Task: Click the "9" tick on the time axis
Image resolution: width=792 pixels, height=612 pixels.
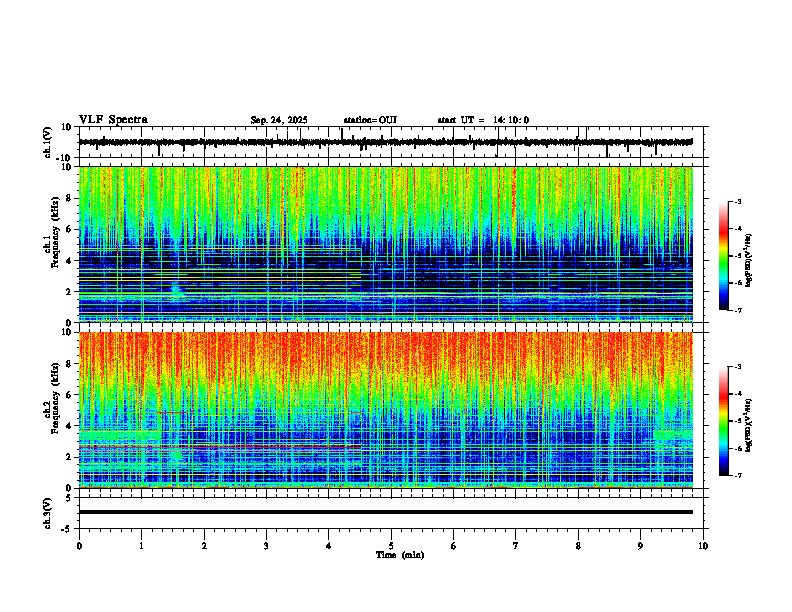Action: 640,546
